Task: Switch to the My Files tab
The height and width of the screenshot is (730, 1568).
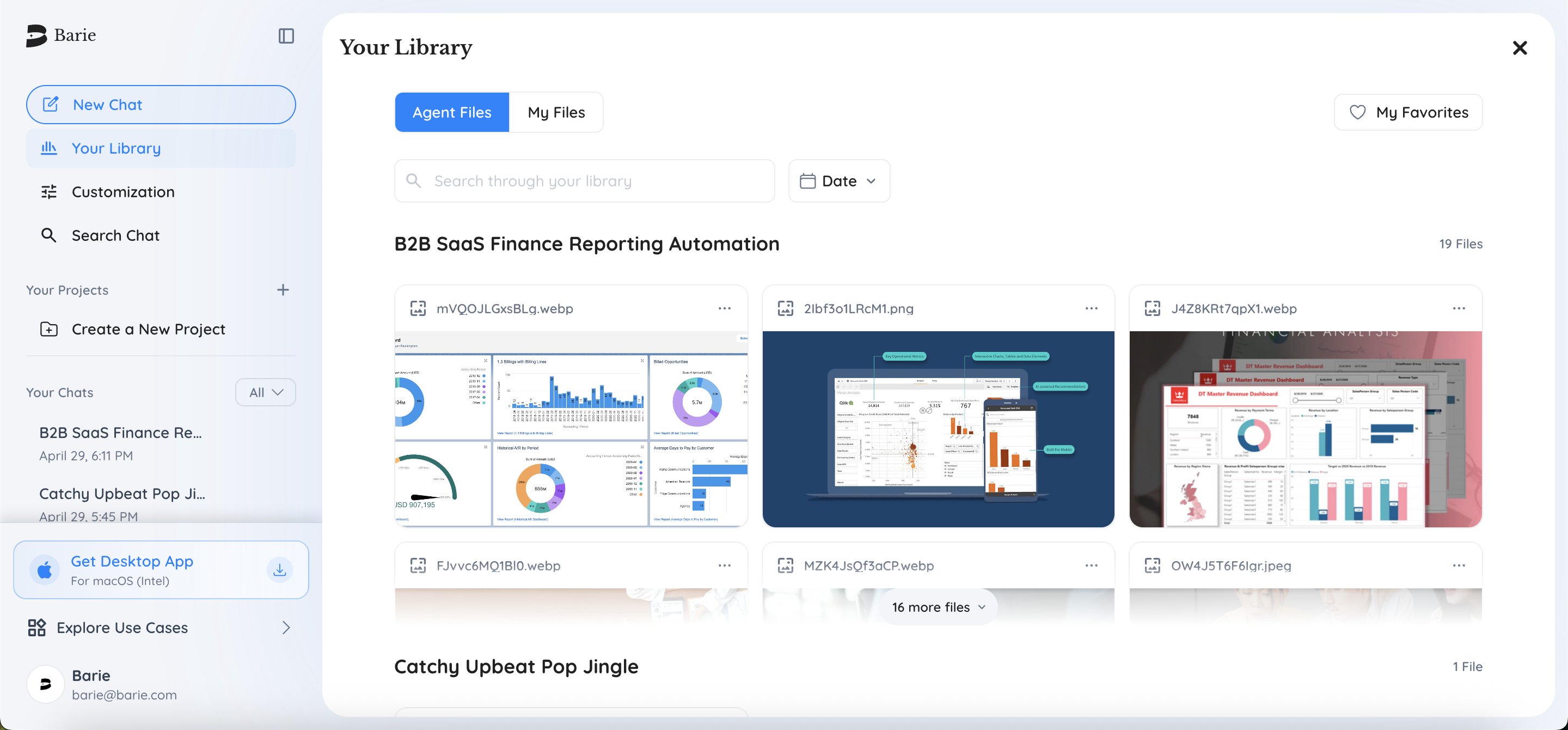Action: (556, 112)
